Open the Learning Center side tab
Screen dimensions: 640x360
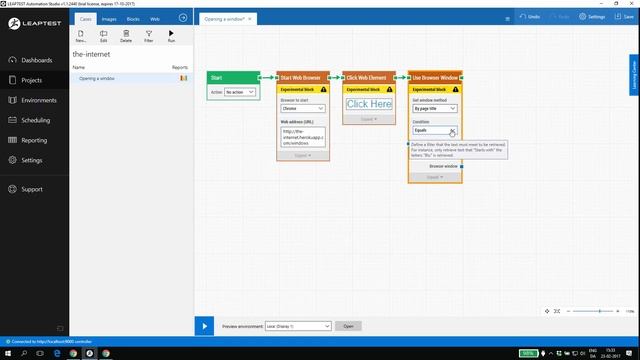point(634,75)
